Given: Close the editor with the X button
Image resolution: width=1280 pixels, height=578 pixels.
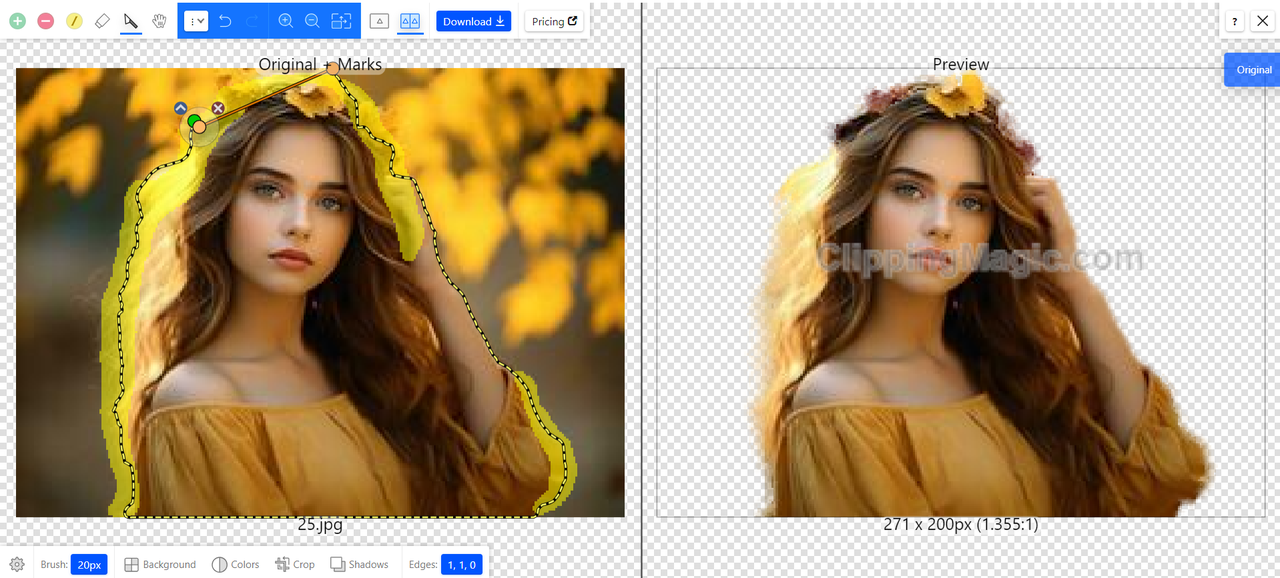Looking at the screenshot, I should [1261, 21].
